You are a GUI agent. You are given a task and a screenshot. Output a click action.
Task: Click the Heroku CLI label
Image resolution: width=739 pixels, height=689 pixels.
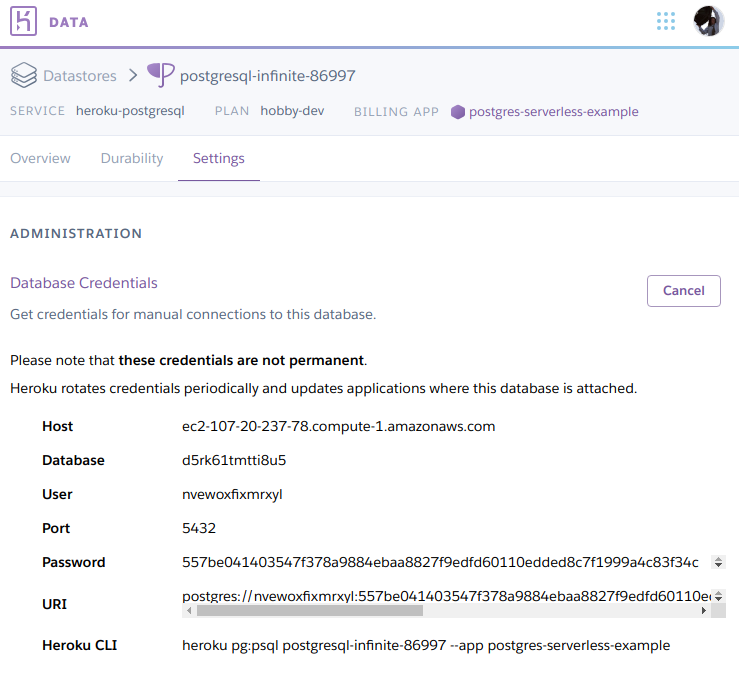pos(80,645)
